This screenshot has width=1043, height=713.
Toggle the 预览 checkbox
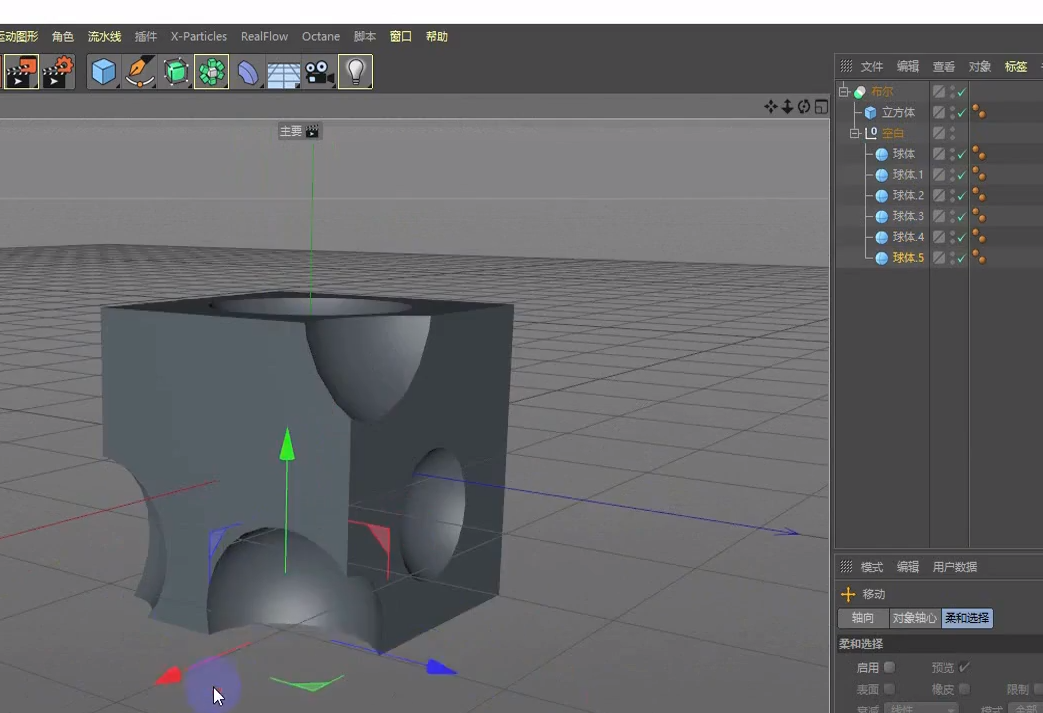tap(964, 667)
